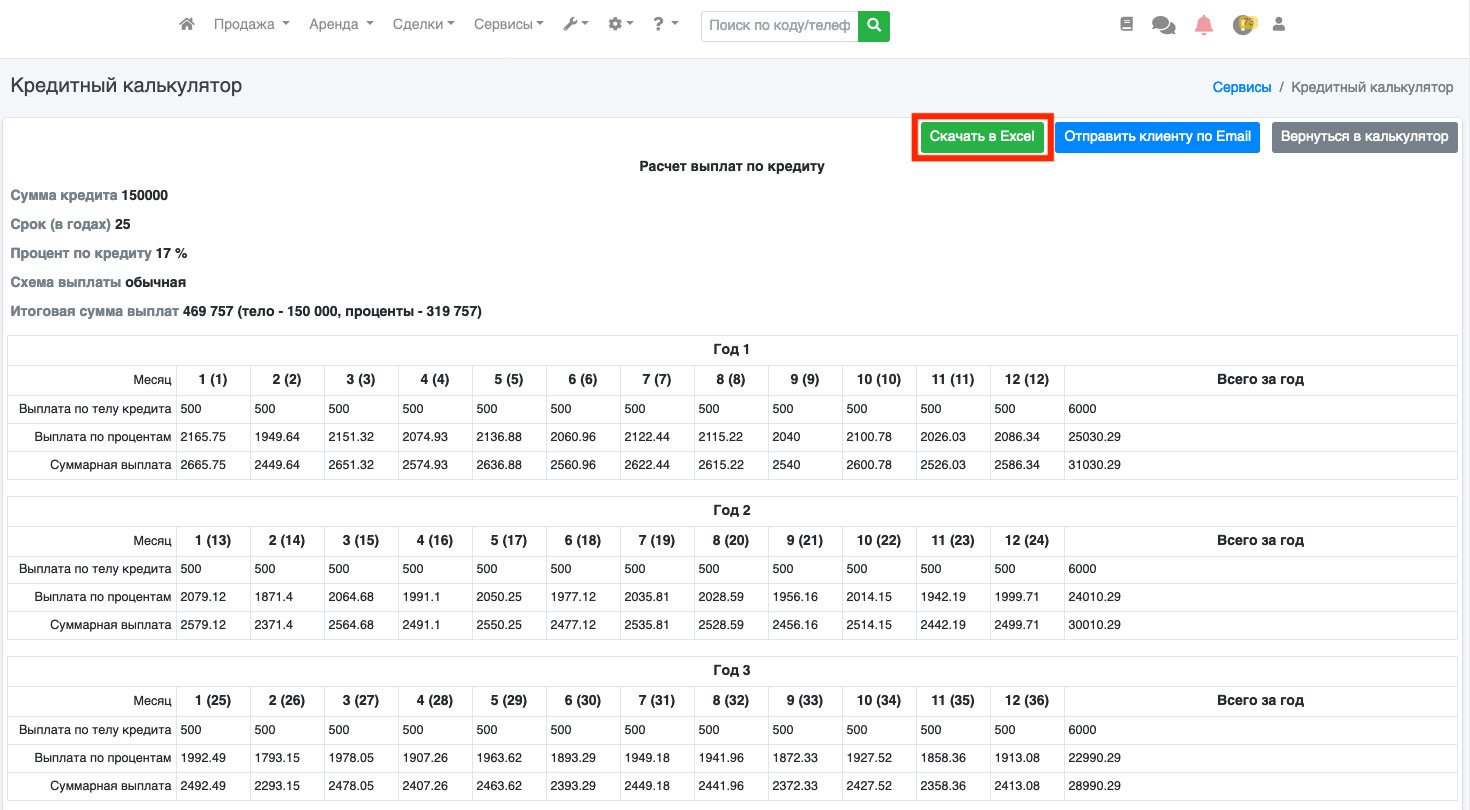Click the Скачать в Excel button

pyautogui.click(x=982, y=137)
